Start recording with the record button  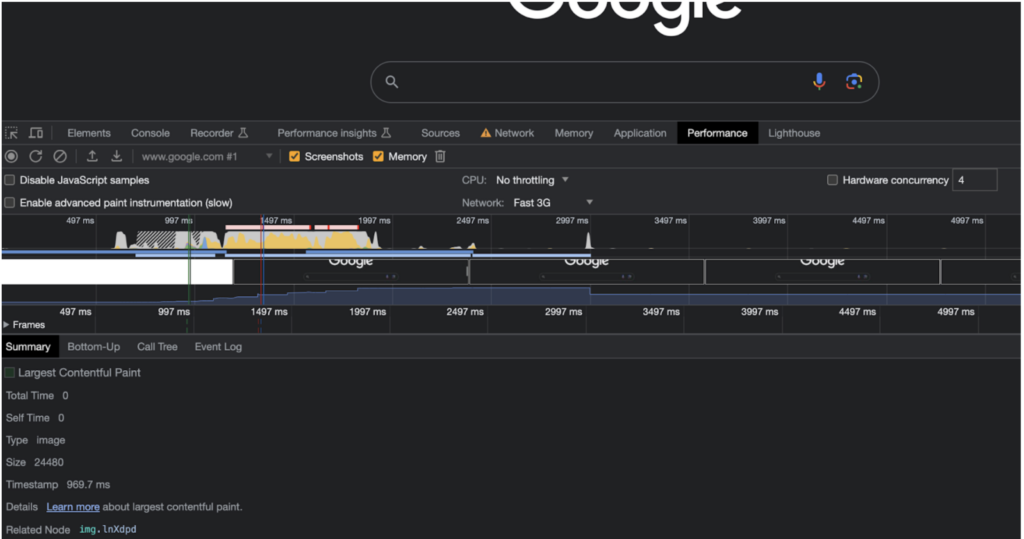click(x=11, y=156)
